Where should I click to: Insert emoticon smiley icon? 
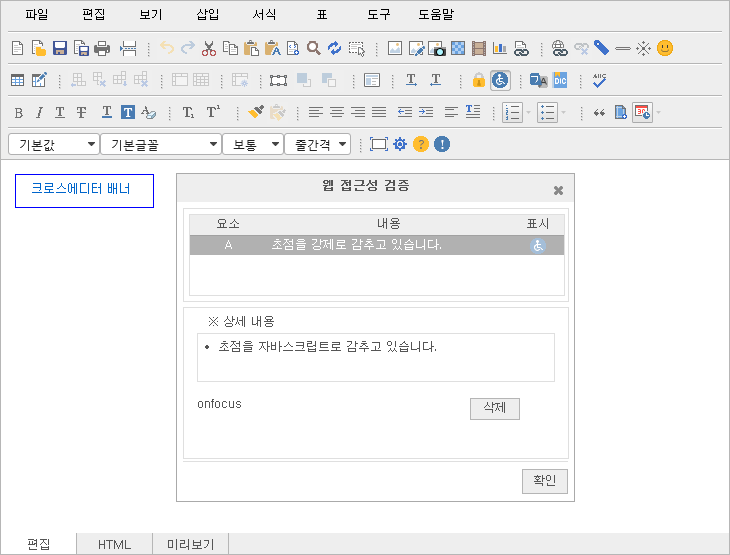tap(664, 48)
